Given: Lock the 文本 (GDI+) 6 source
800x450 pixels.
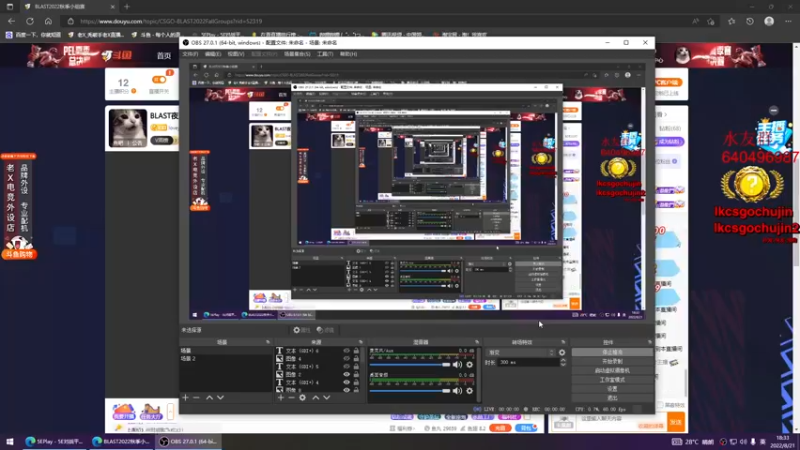Looking at the screenshot, I should click(x=356, y=351).
